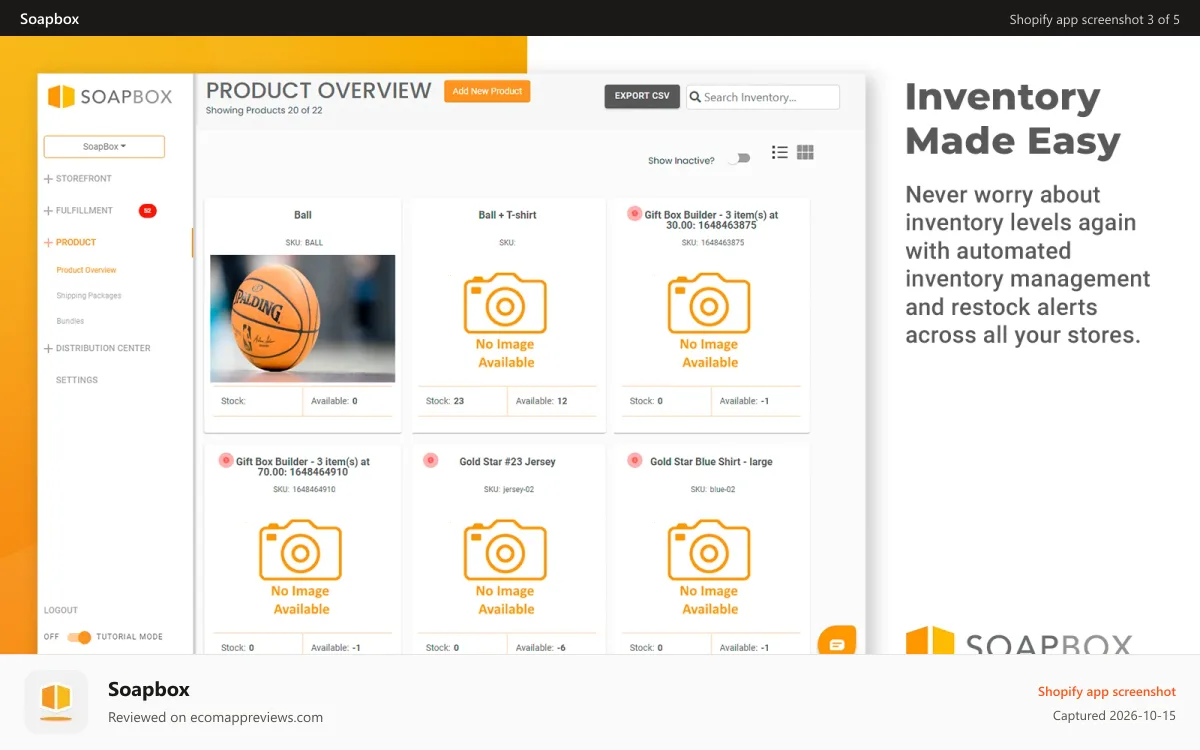The width and height of the screenshot is (1200, 750).
Task: Click red alert dot on Gift Box Builder 30.00
Action: (634, 214)
